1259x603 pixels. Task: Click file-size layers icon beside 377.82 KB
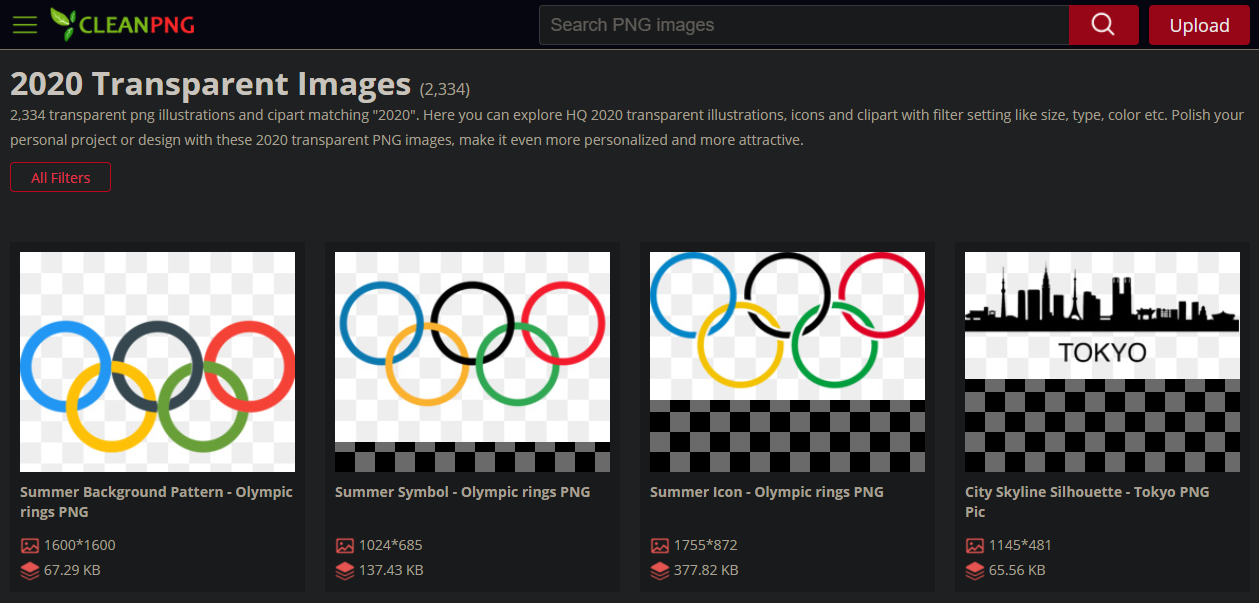pyautogui.click(x=659, y=571)
